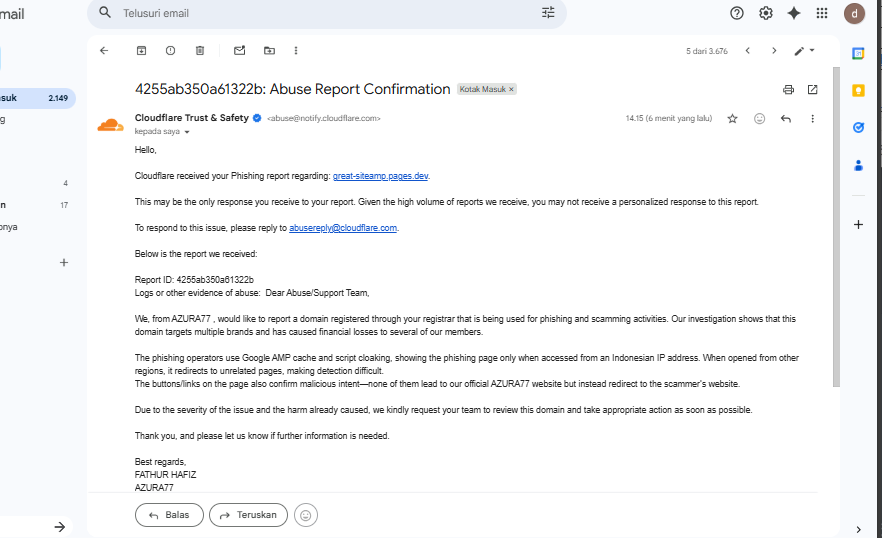Remove the Kotak Masuk label
Image resolution: width=882 pixels, height=538 pixels.
point(511,89)
